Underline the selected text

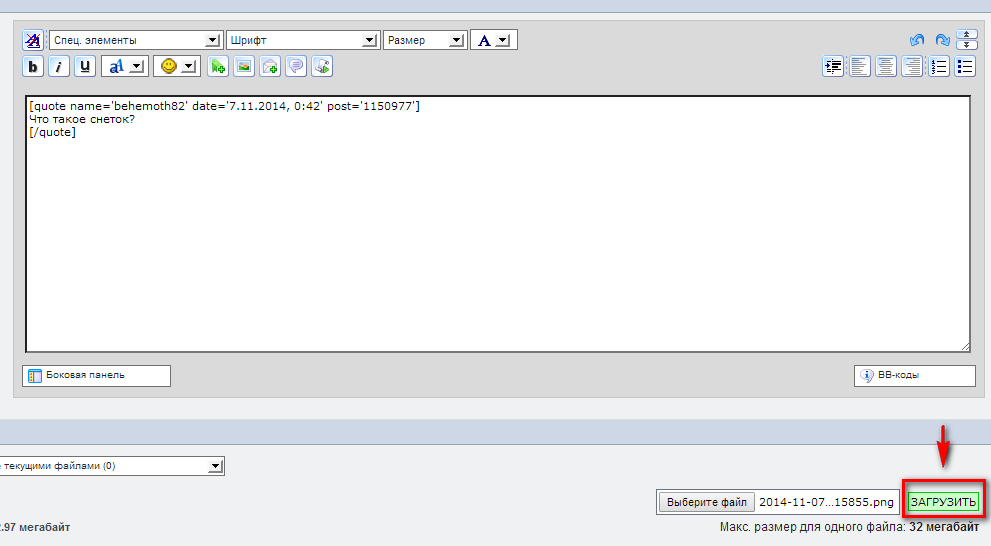85,67
